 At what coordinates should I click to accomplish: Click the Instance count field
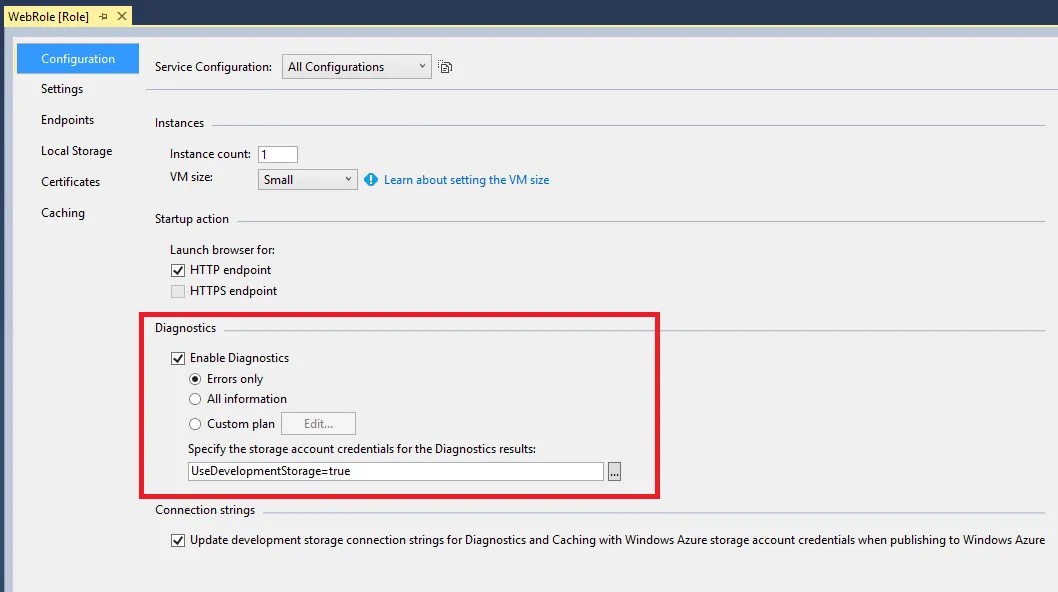tap(278, 155)
